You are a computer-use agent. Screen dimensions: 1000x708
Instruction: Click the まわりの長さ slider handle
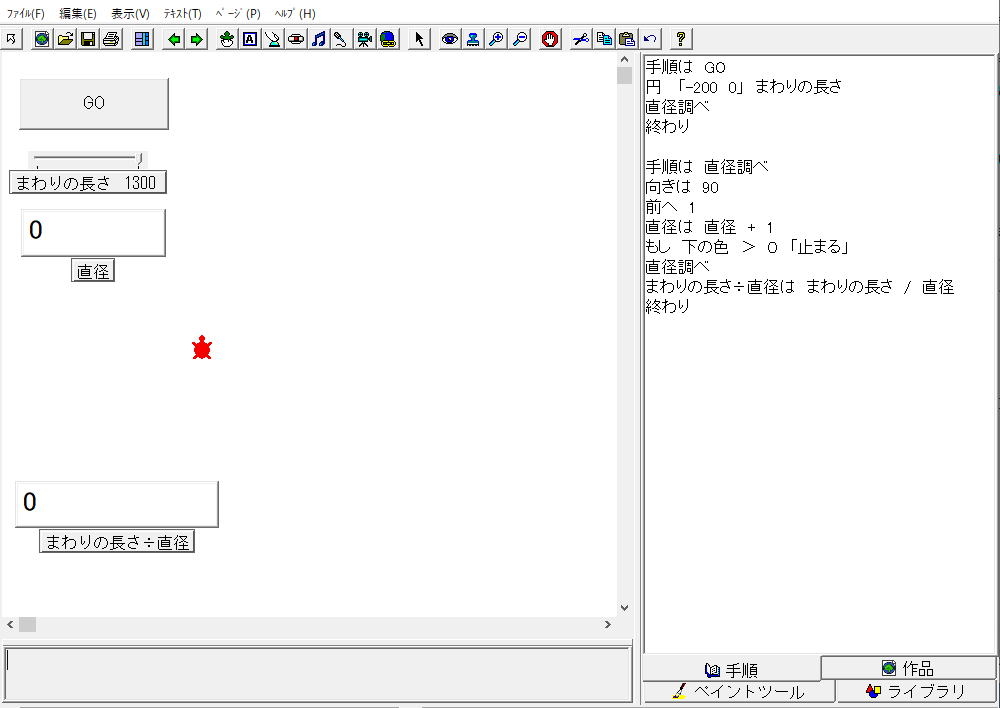tap(140, 158)
